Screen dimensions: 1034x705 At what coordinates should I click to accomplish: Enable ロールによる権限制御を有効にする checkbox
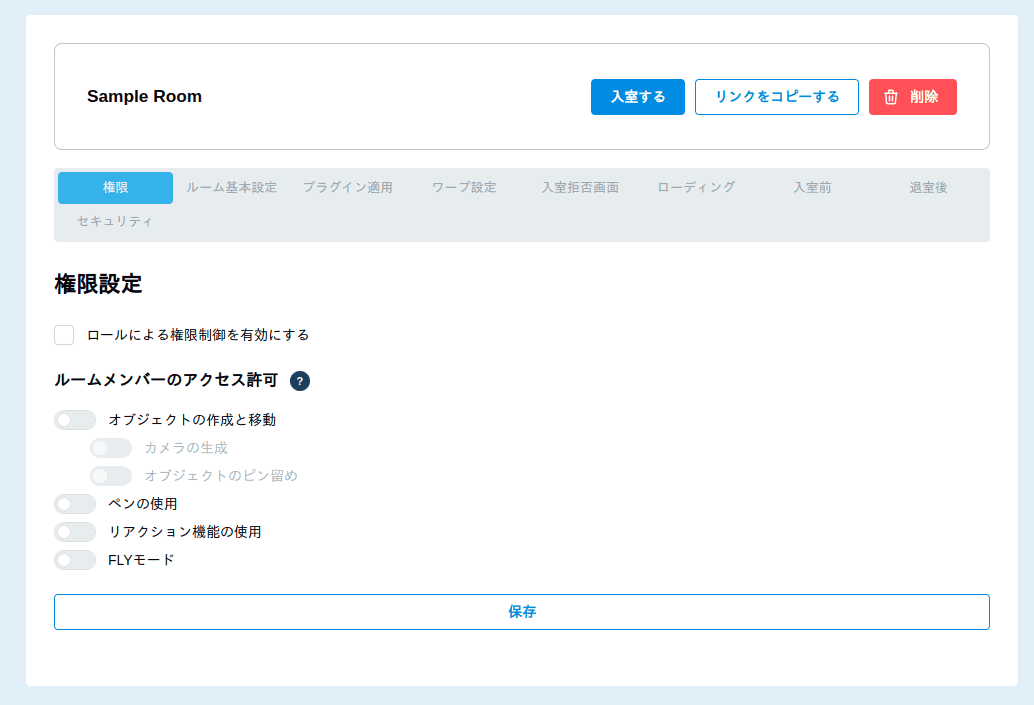[64, 335]
